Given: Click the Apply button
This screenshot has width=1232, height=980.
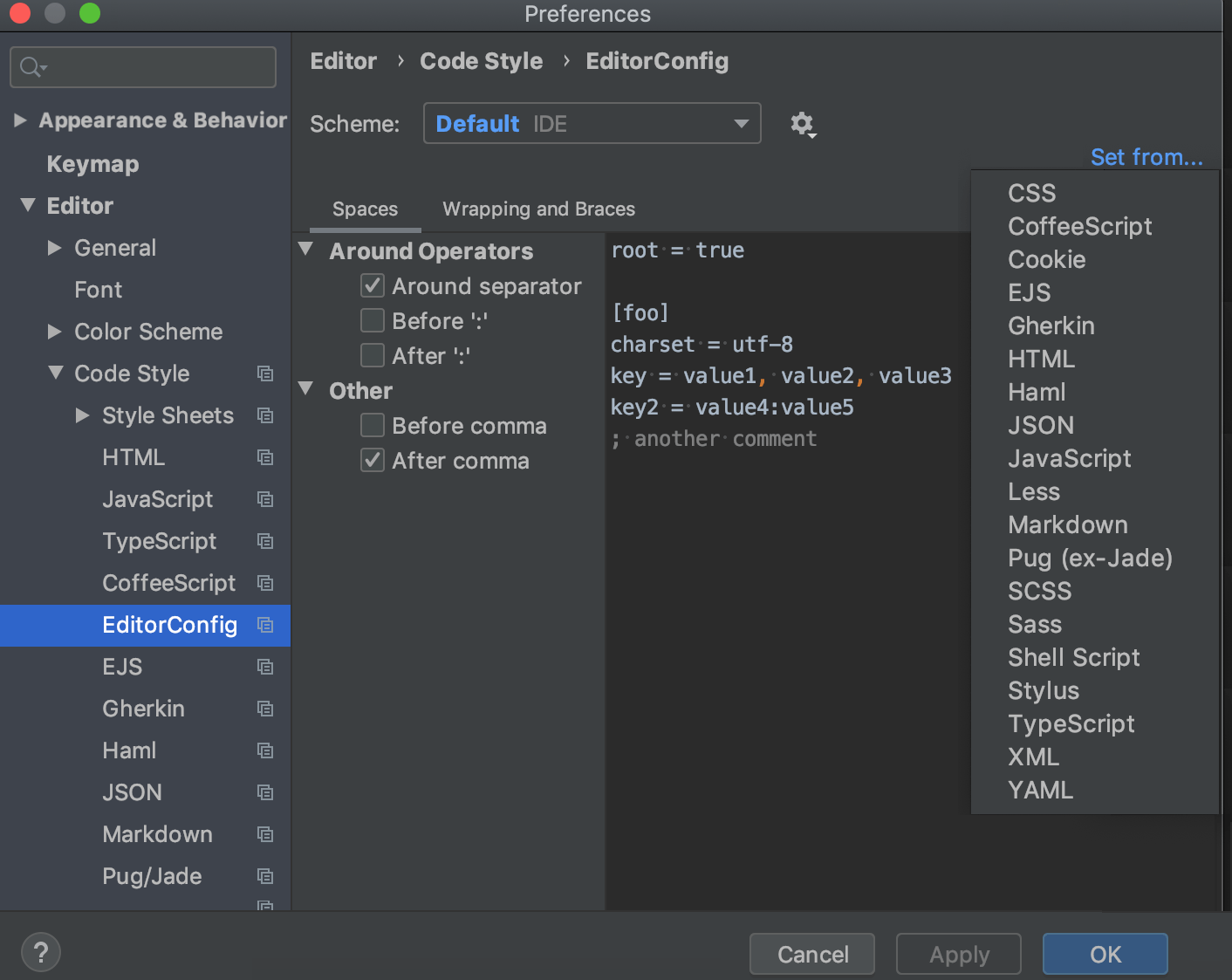Looking at the screenshot, I should click(958, 954).
